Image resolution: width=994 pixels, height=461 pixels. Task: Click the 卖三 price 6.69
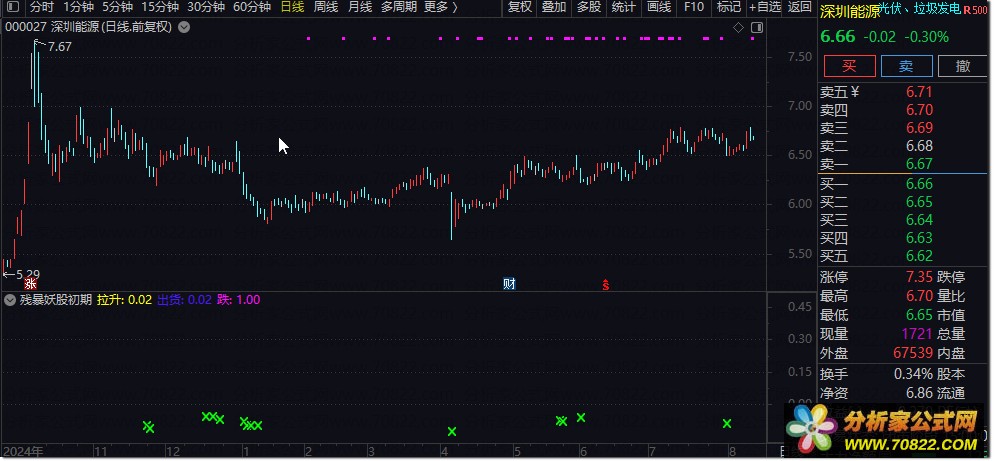coord(919,128)
